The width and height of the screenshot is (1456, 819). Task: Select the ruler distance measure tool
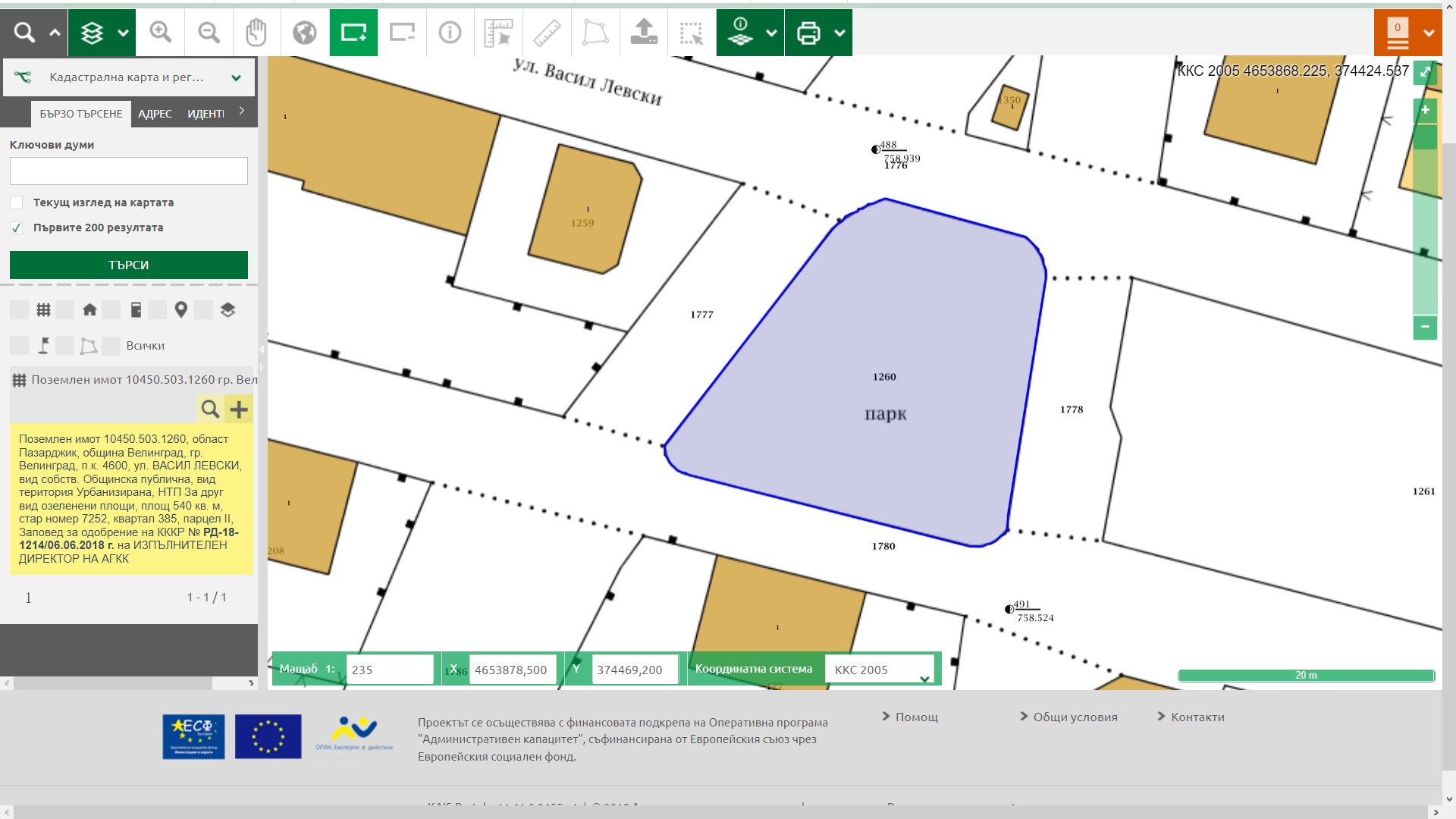(547, 33)
